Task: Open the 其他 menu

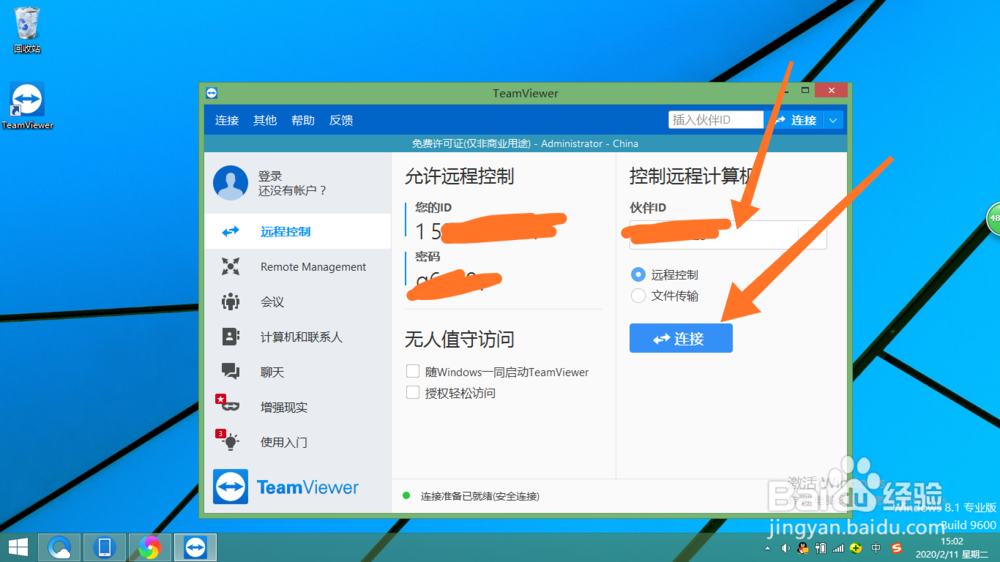Action: [x=265, y=120]
